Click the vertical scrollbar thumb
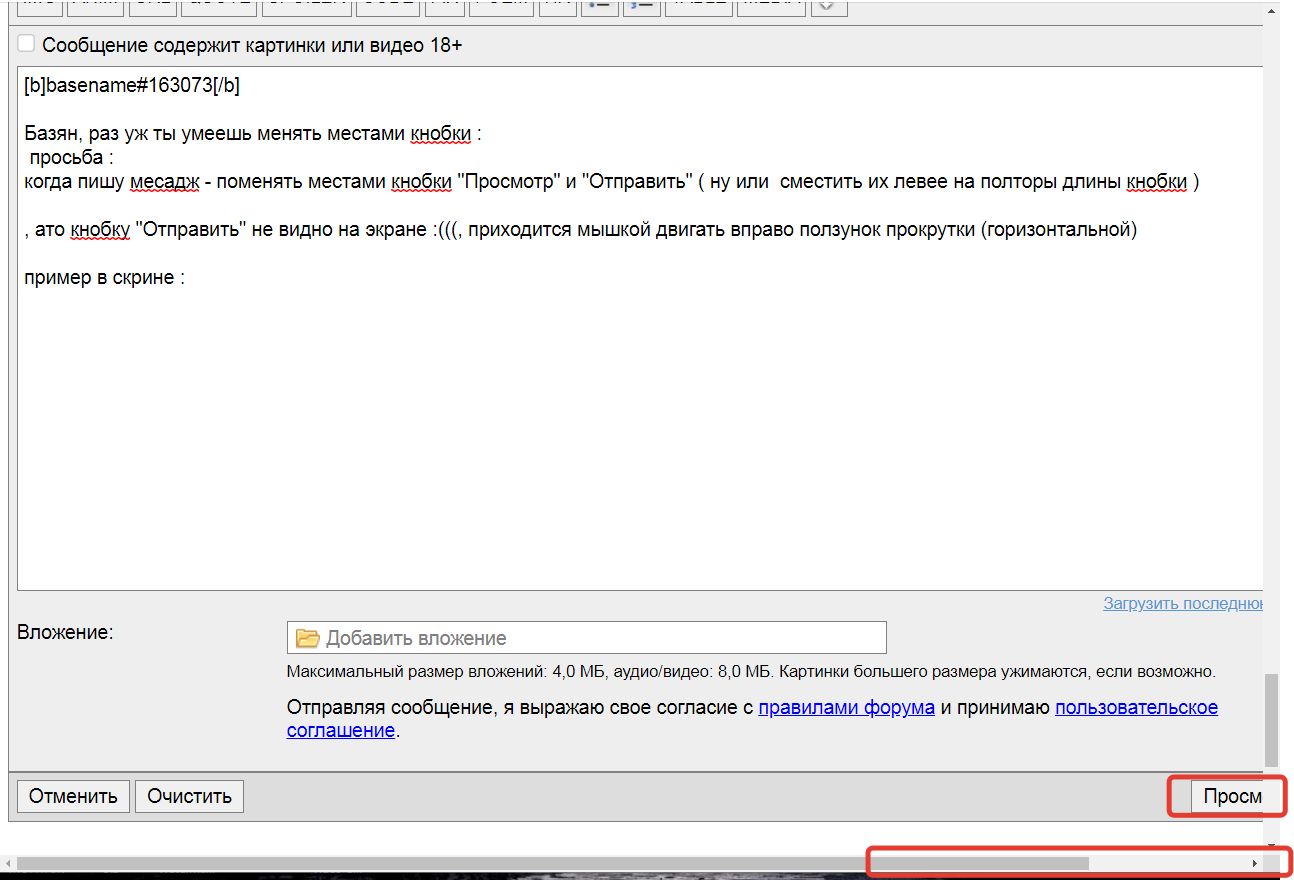The width and height of the screenshot is (1294, 880). click(x=1271, y=720)
